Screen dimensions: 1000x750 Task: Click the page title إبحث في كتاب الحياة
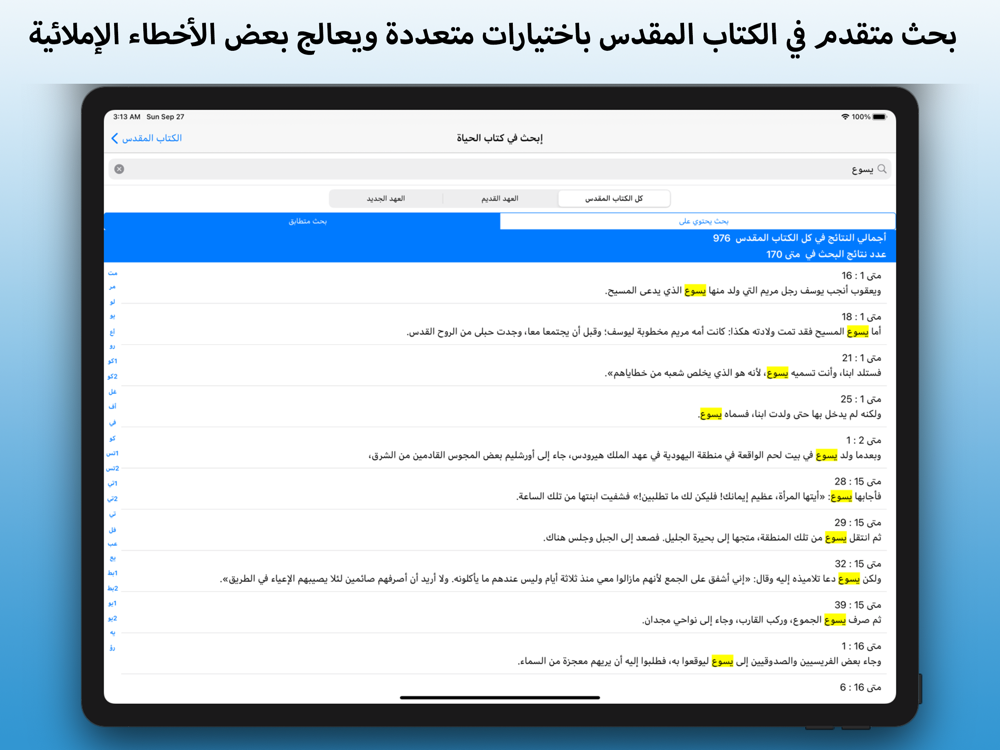click(499, 138)
